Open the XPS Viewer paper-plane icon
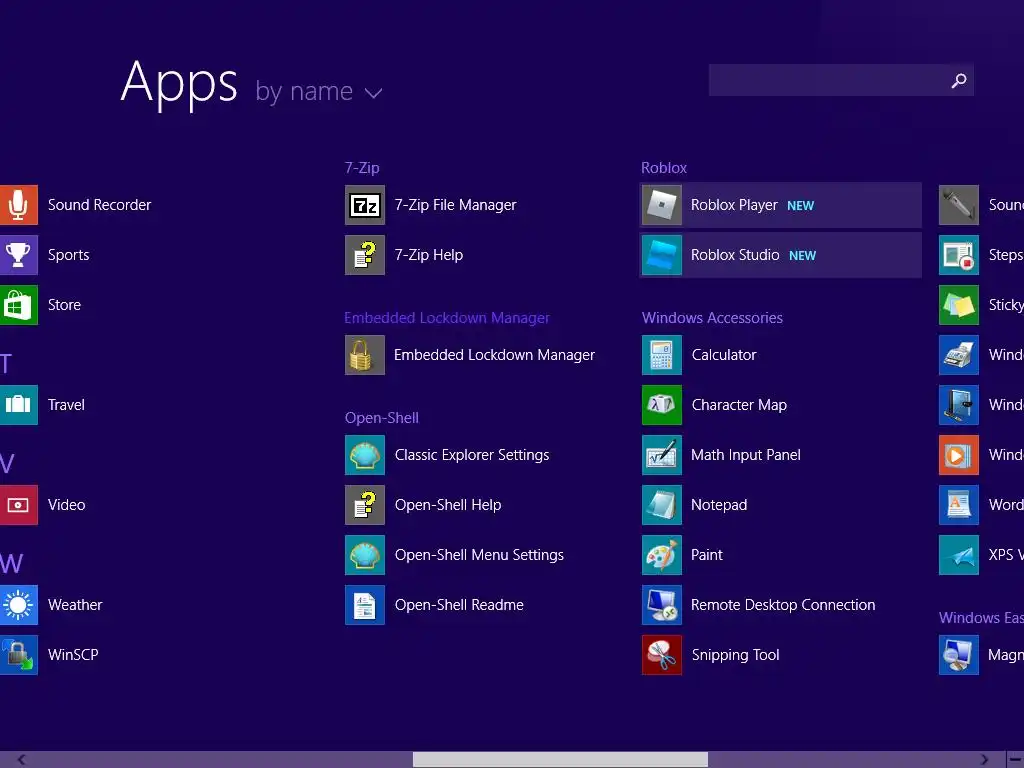1024x768 pixels. point(959,555)
